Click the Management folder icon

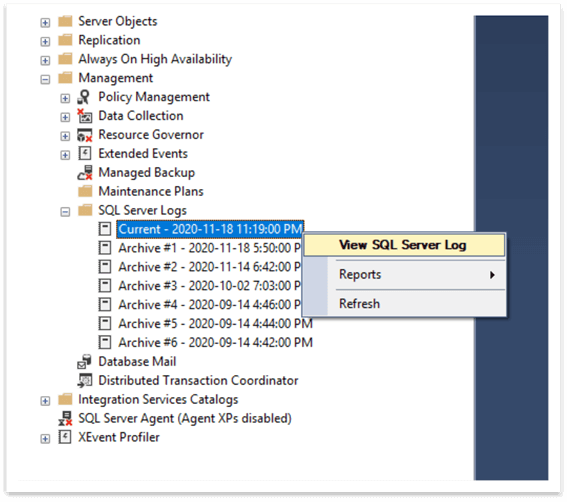point(65,78)
